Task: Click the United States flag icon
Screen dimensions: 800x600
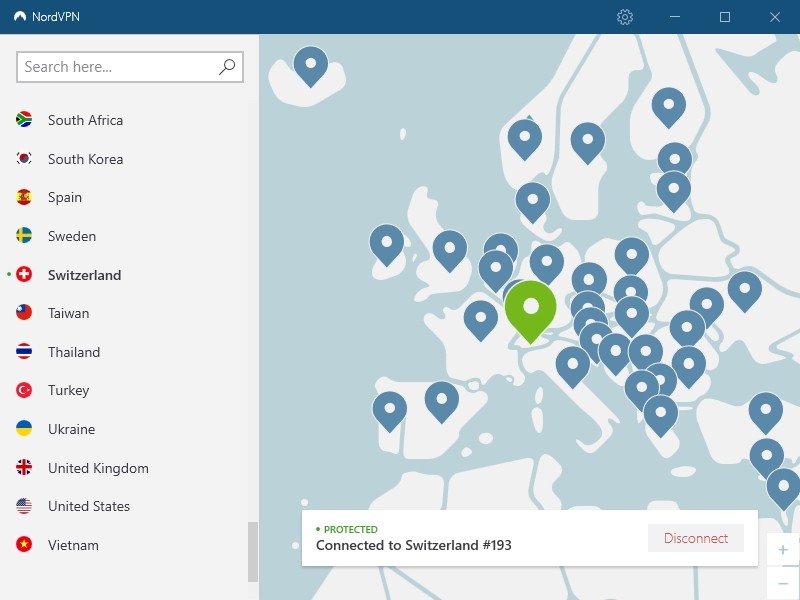Action: 24,506
